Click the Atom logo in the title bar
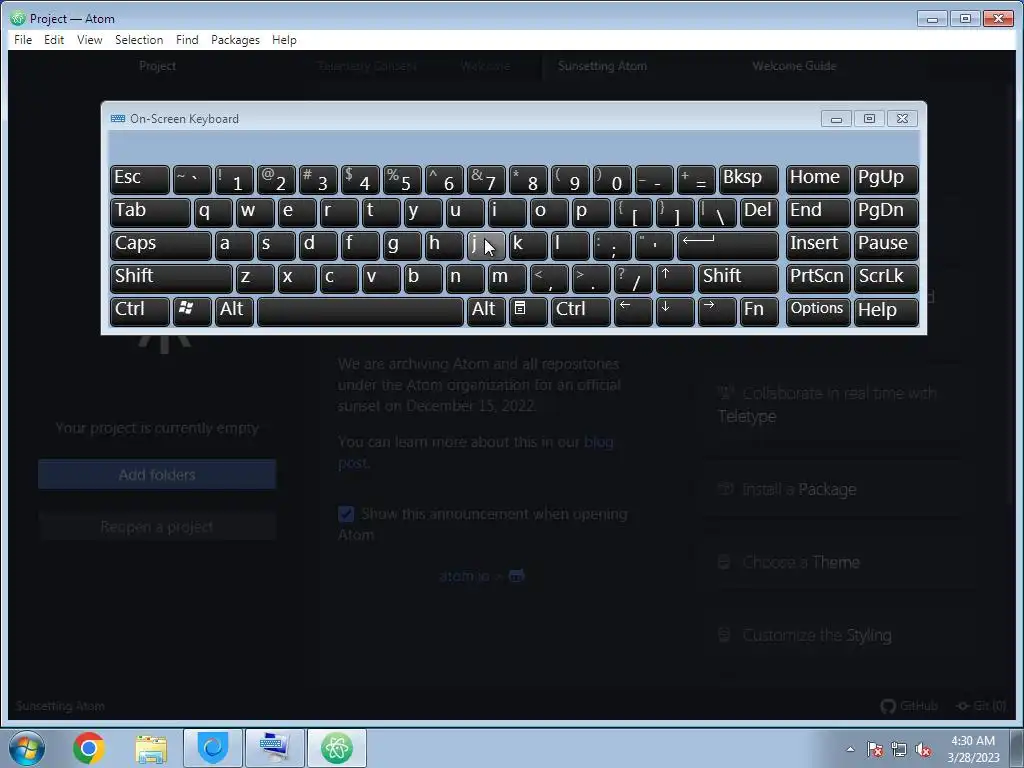 [18, 18]
